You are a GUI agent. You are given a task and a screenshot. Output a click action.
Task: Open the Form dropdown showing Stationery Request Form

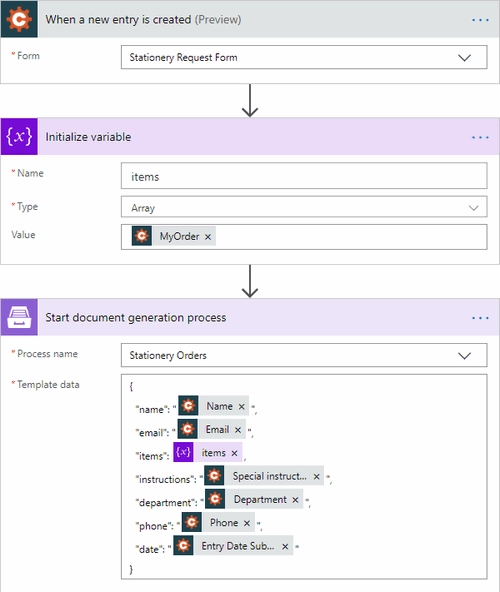tap(304, 57)
